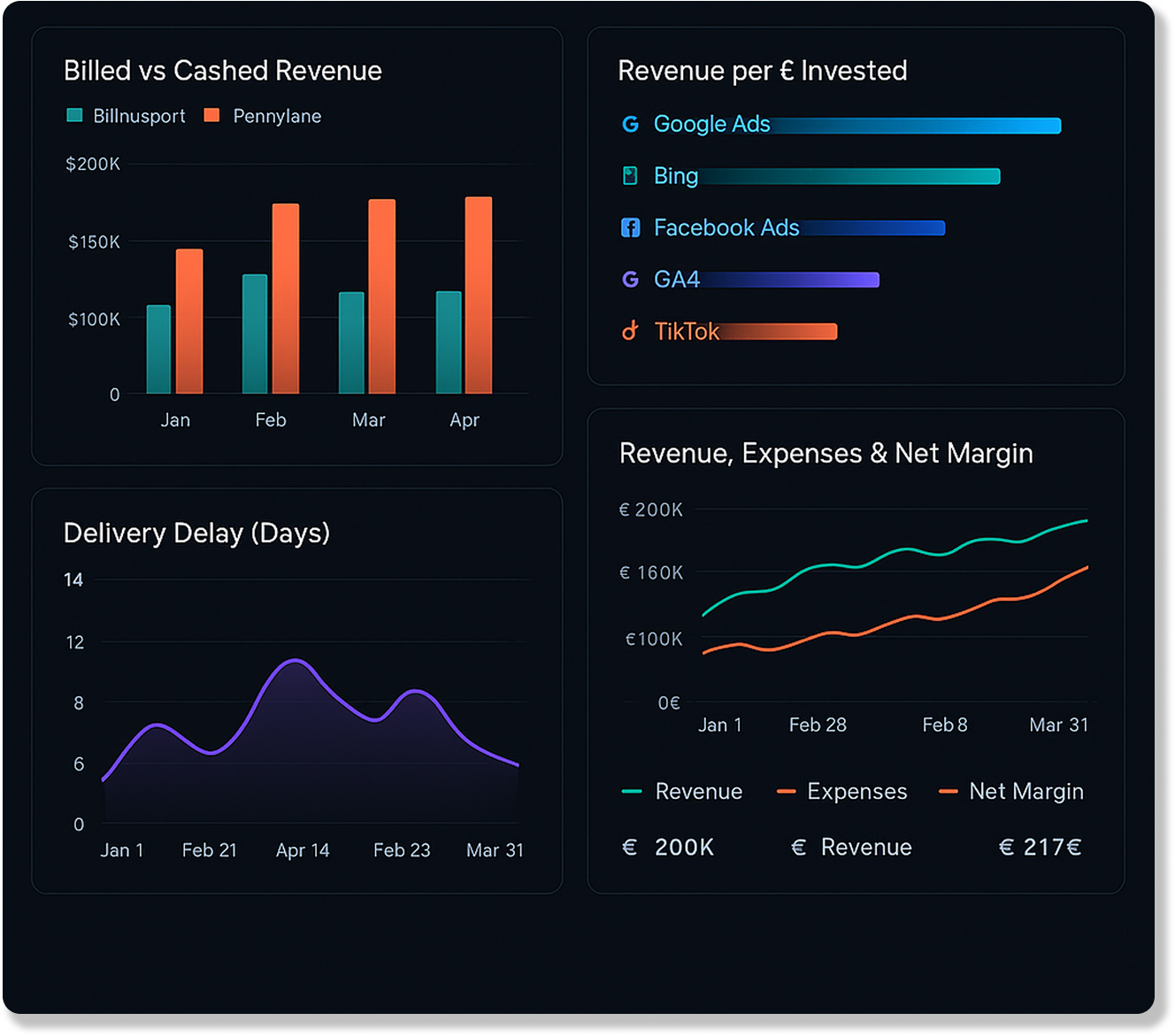The height and width of the screenshot is (1036, 1175).
Task: Click the Feb 23 date label
Action: pos(402,850)
